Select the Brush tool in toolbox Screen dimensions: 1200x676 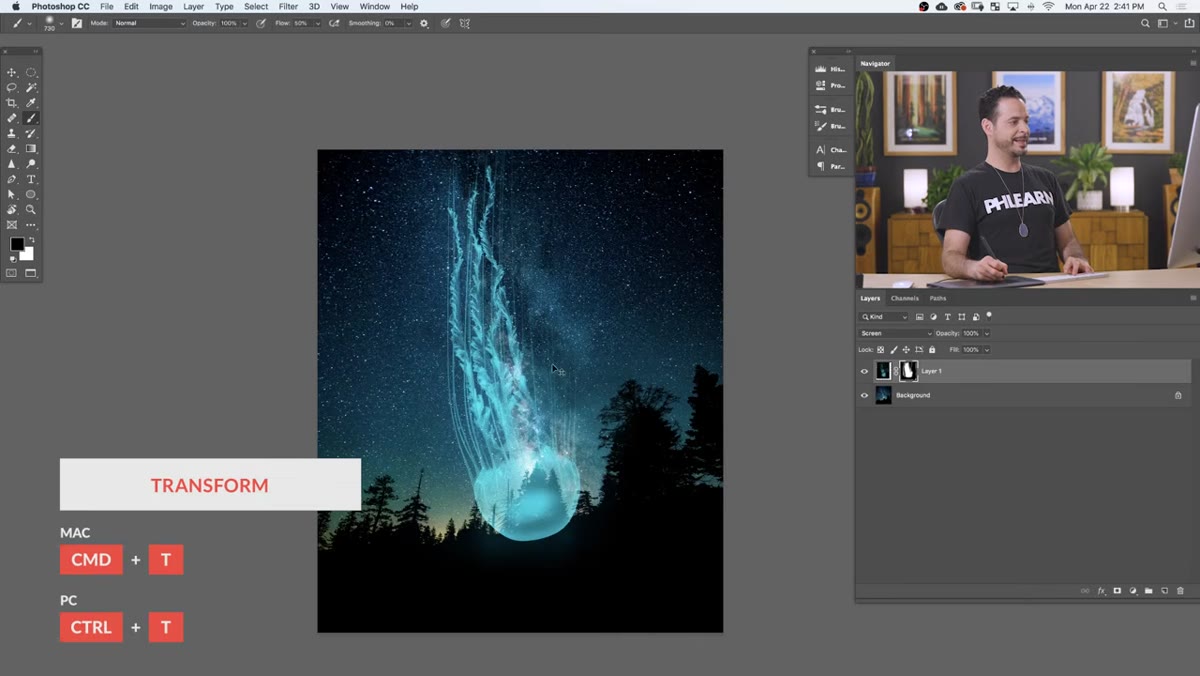tap(31, 118)
